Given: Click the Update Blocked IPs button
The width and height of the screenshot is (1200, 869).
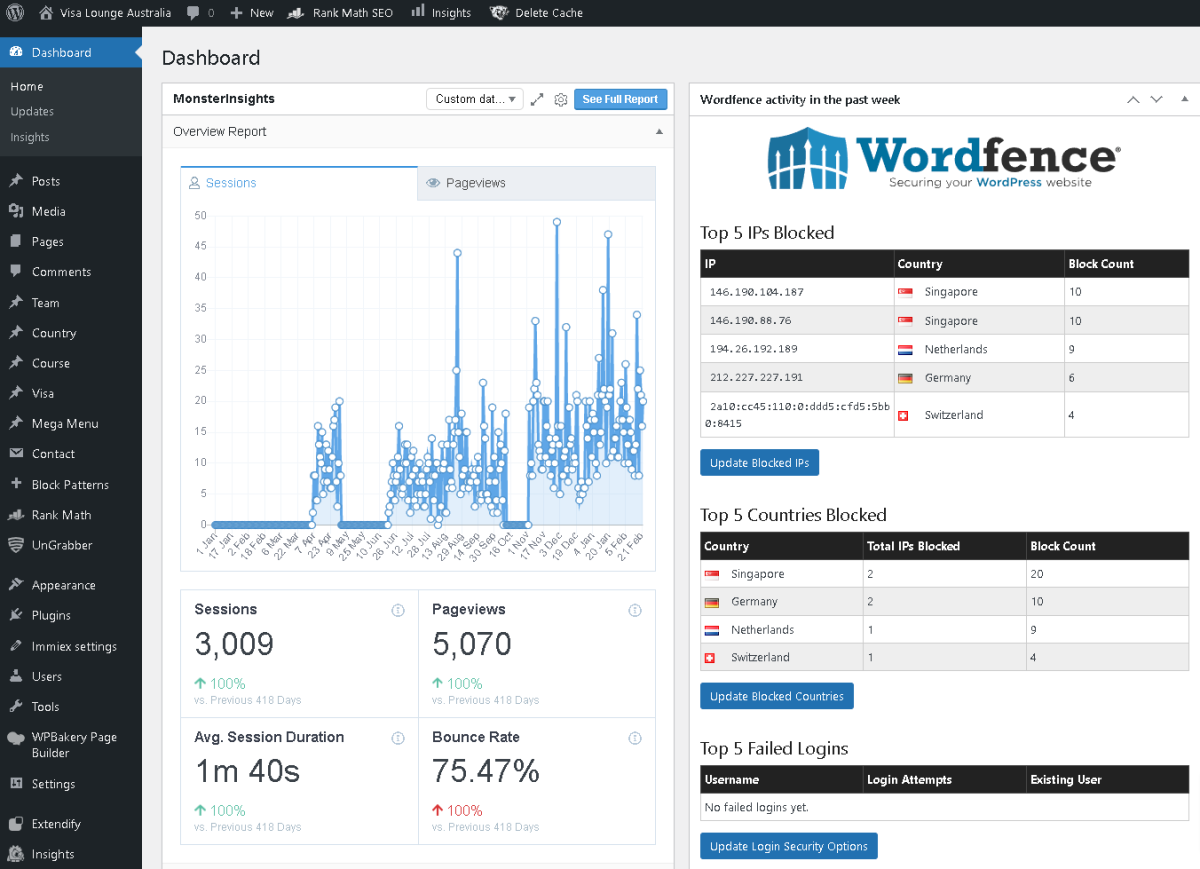Looking at the screenshot, I should (x=759, y=463).
